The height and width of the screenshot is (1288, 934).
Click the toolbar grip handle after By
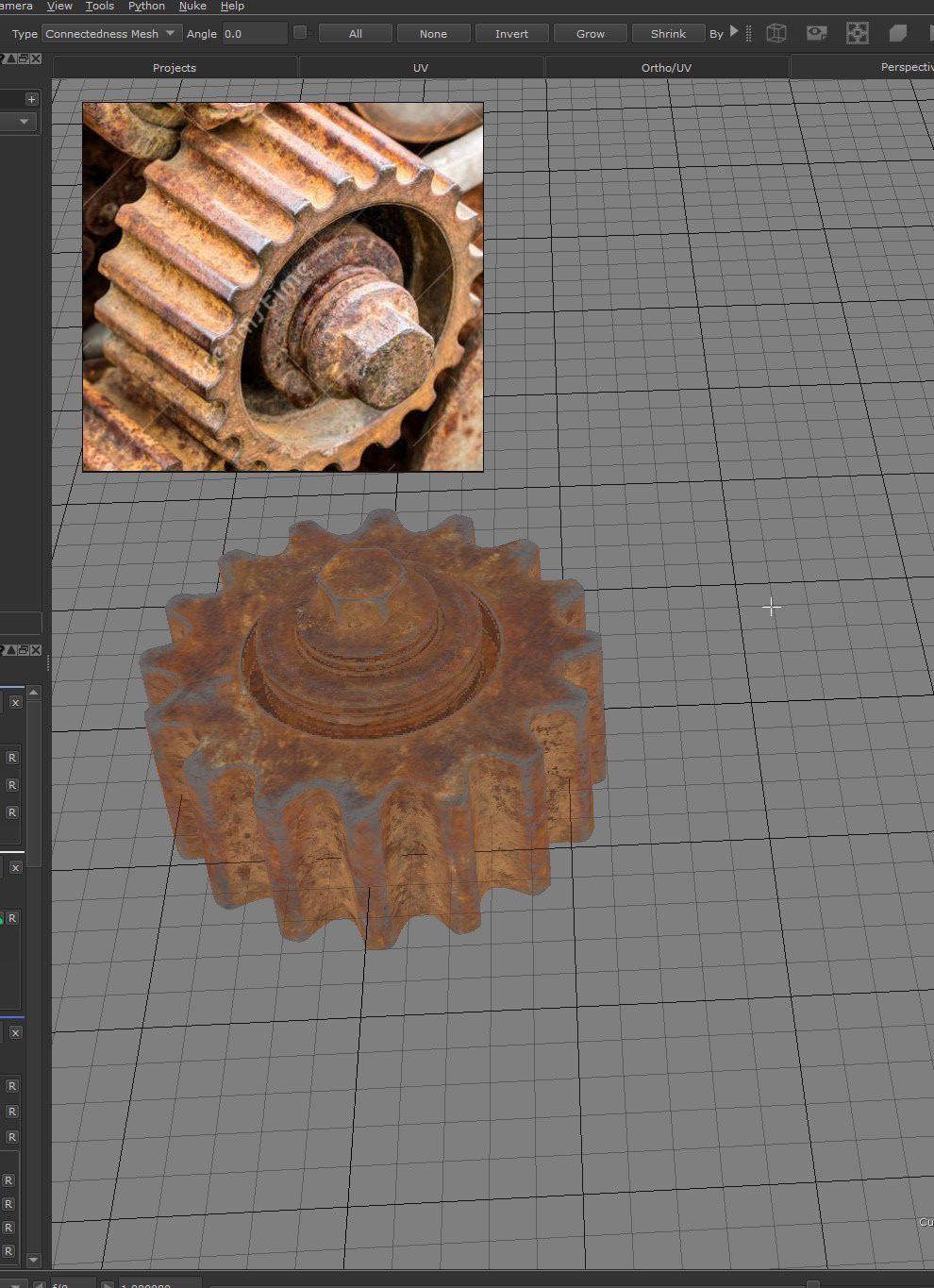coord(749,33)
